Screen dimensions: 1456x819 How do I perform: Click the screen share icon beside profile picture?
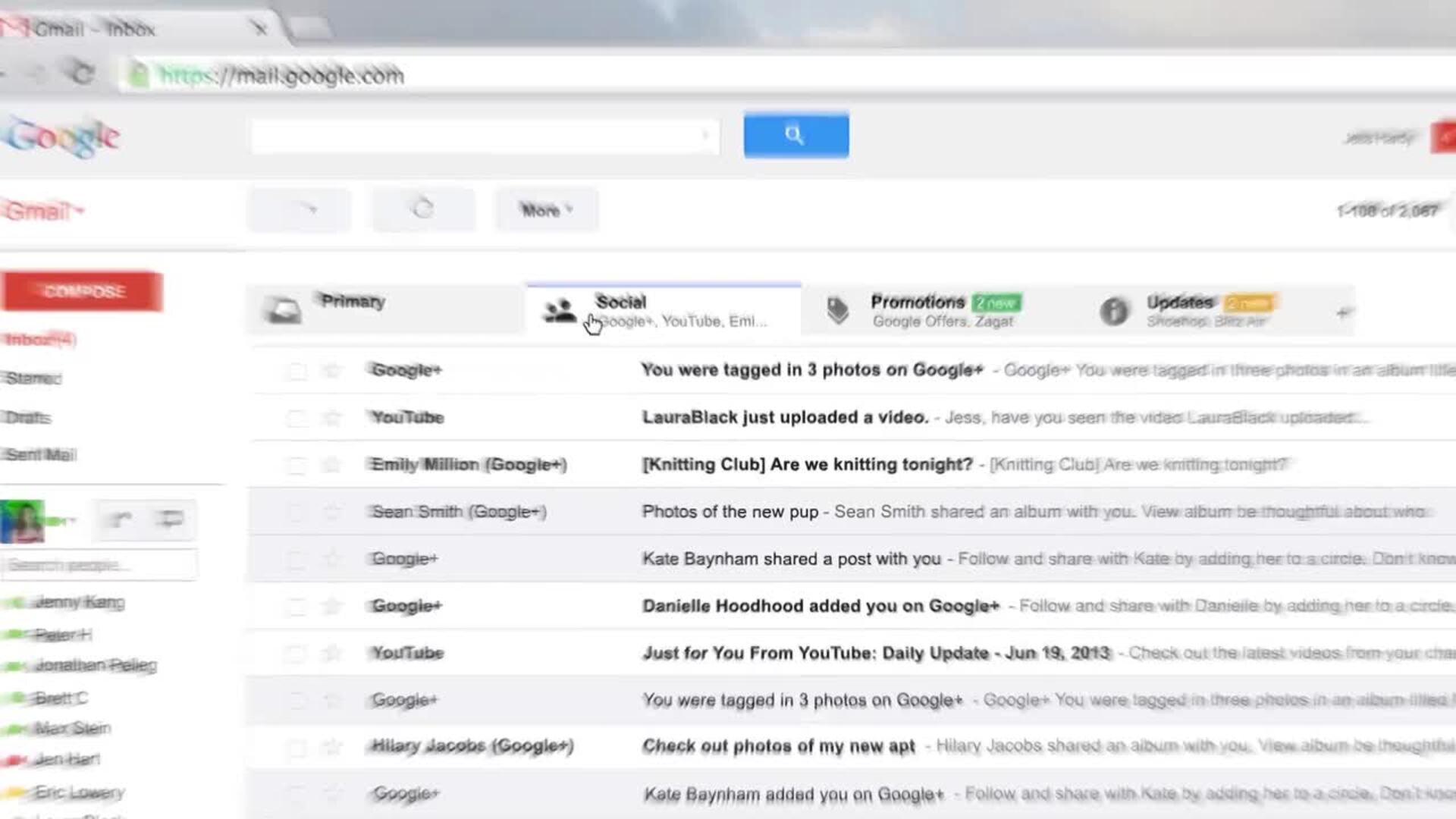click(x=170, y=519)
